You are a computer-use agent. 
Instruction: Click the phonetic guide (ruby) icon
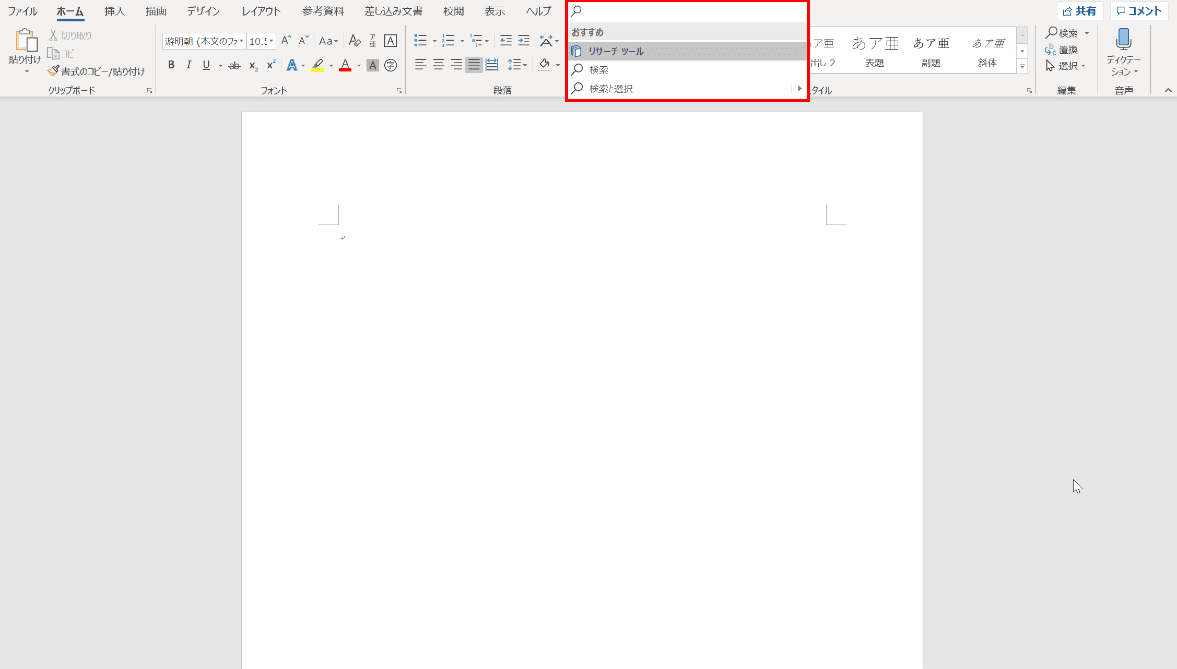pos(372,41)
